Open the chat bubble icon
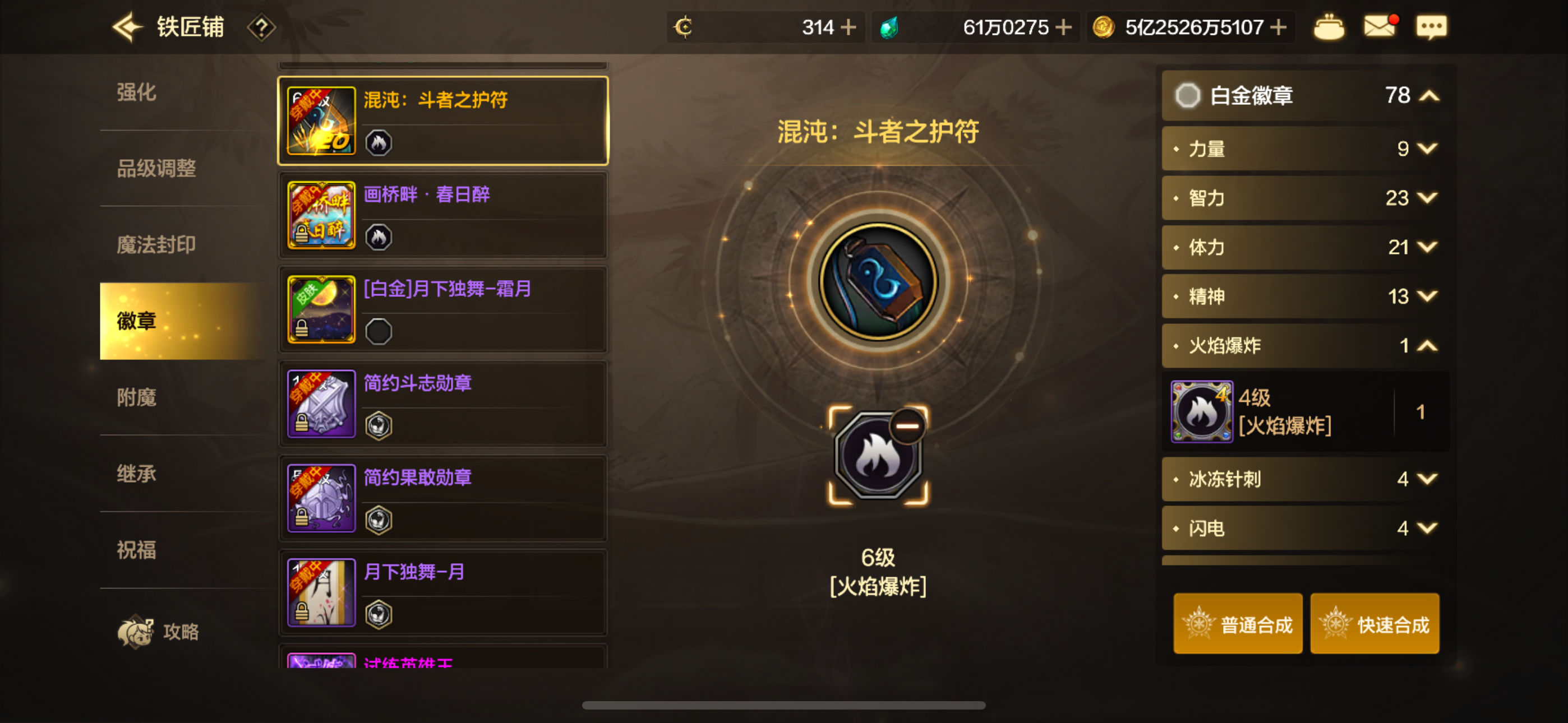Viewport: 1568px width, 723px height. pyautogui.click(x=1431, y=27)
